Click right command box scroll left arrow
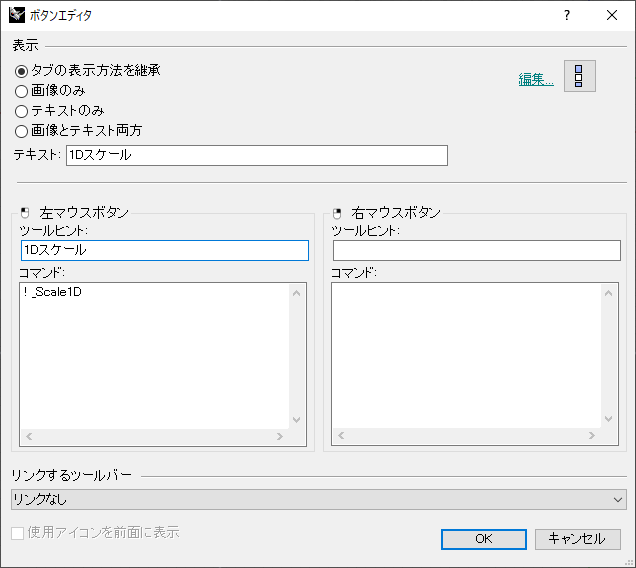This screenshot has width=636, height=568. [x=341, y=436]
